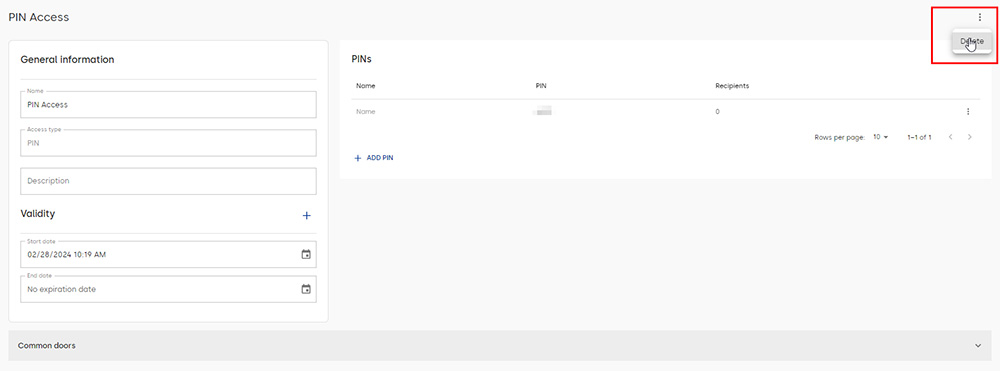Click the Access type field showing PIN

pos(168,143)
